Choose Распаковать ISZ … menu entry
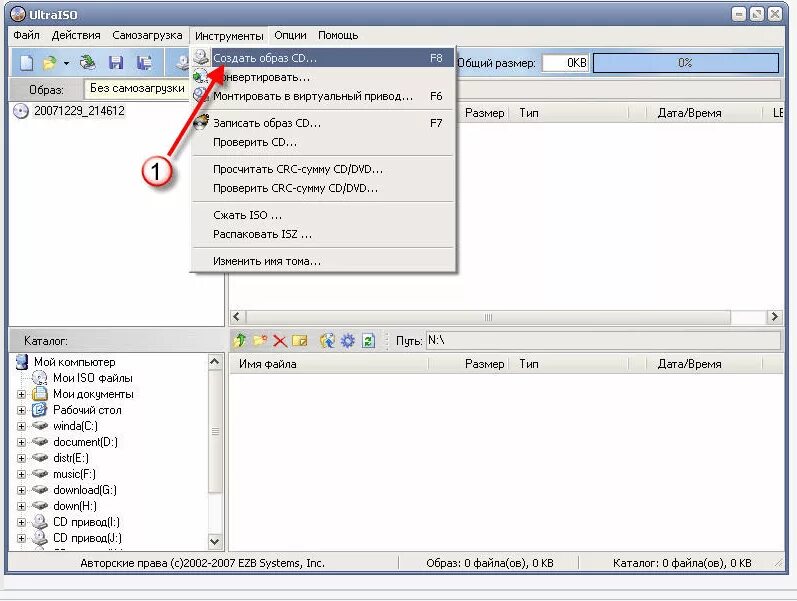 click(323, 234)
